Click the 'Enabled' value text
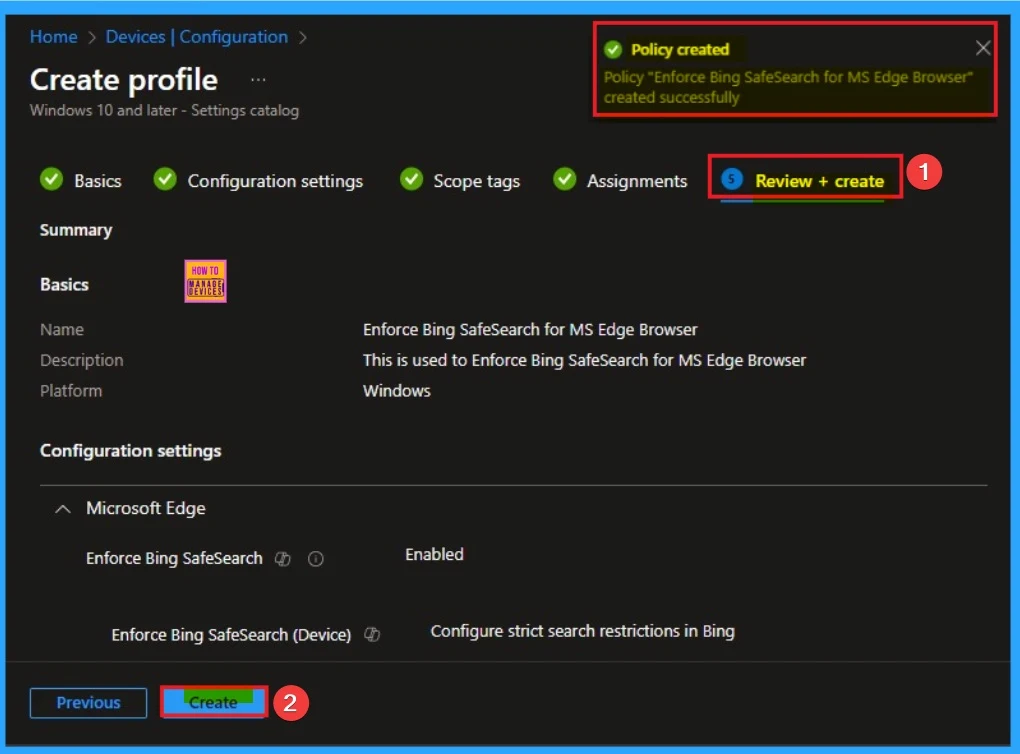The height and width of the screenshot is (754, 1020). point(435,554)
